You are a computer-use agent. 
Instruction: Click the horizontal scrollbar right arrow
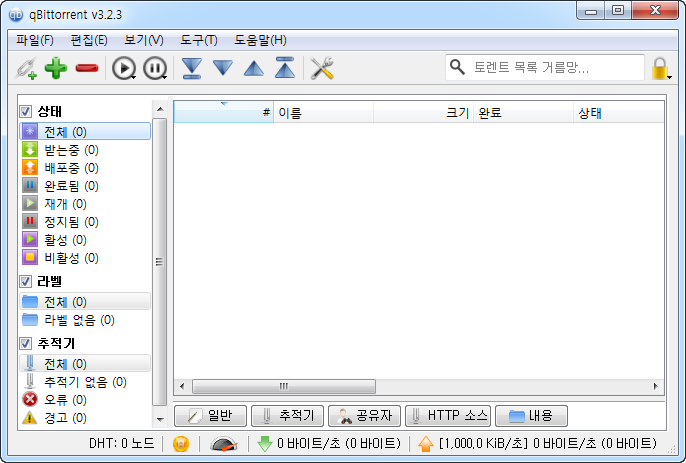(x=655, y=386)
